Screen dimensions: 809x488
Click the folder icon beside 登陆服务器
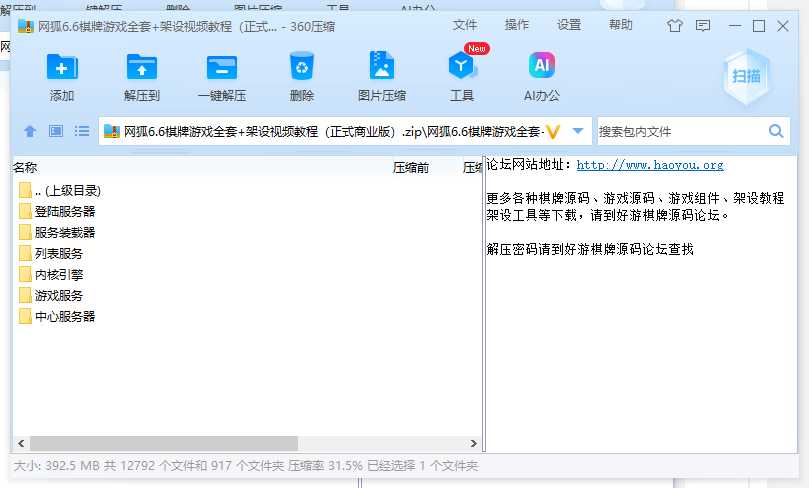25,212
